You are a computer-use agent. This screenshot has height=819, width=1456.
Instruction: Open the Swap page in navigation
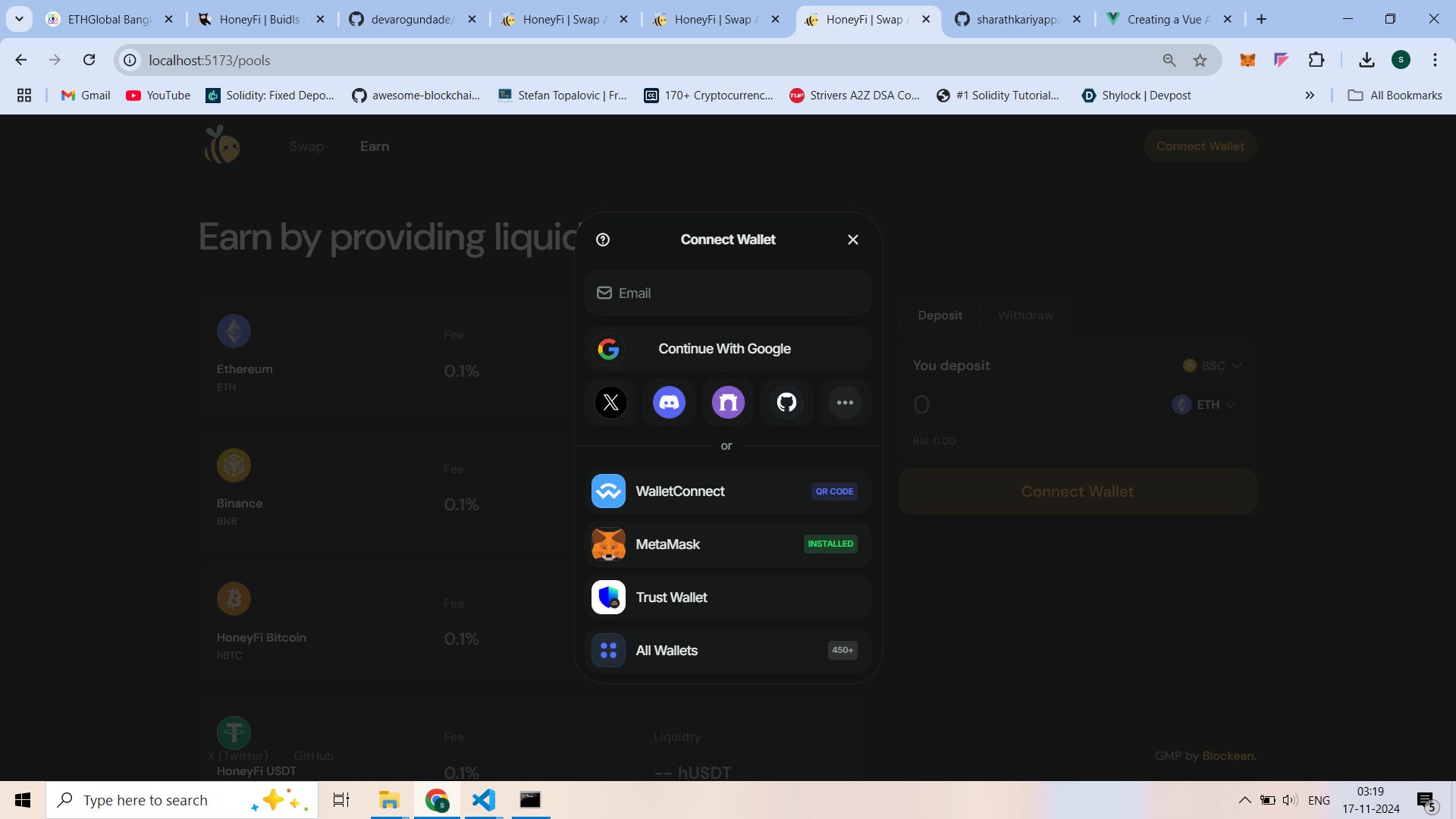coord(306,146)
